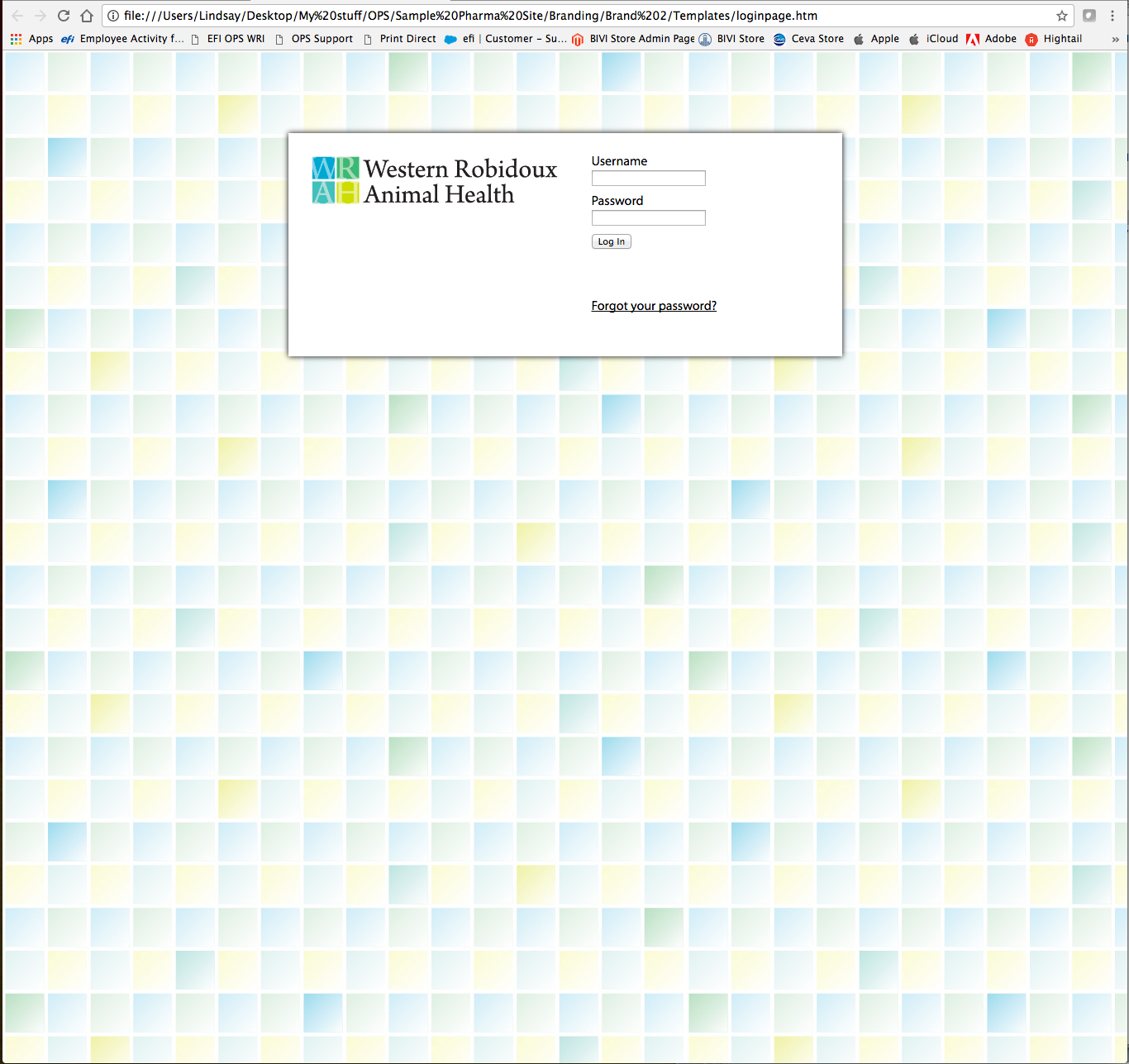Open the Print Direct bookmark
Viewport: 1129px width, 1064px height.
pos(399,39)
